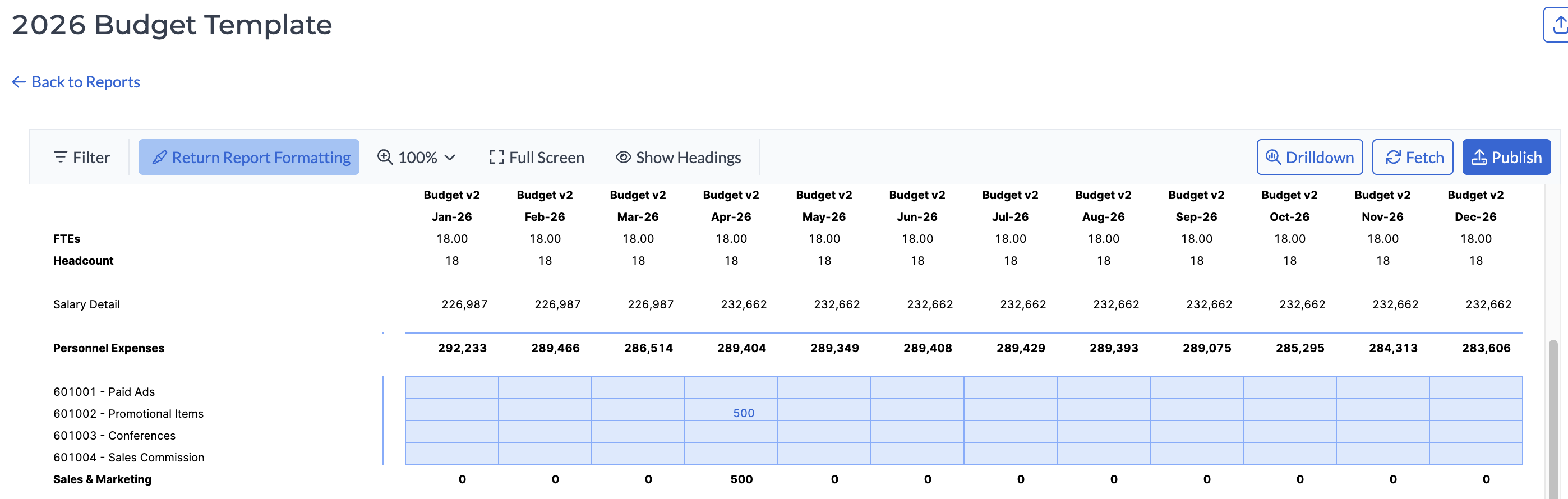This screenshot has width=1568, height=499.
Task: Click the Fetch refresh arrows icon
Action: [1392, 158]
